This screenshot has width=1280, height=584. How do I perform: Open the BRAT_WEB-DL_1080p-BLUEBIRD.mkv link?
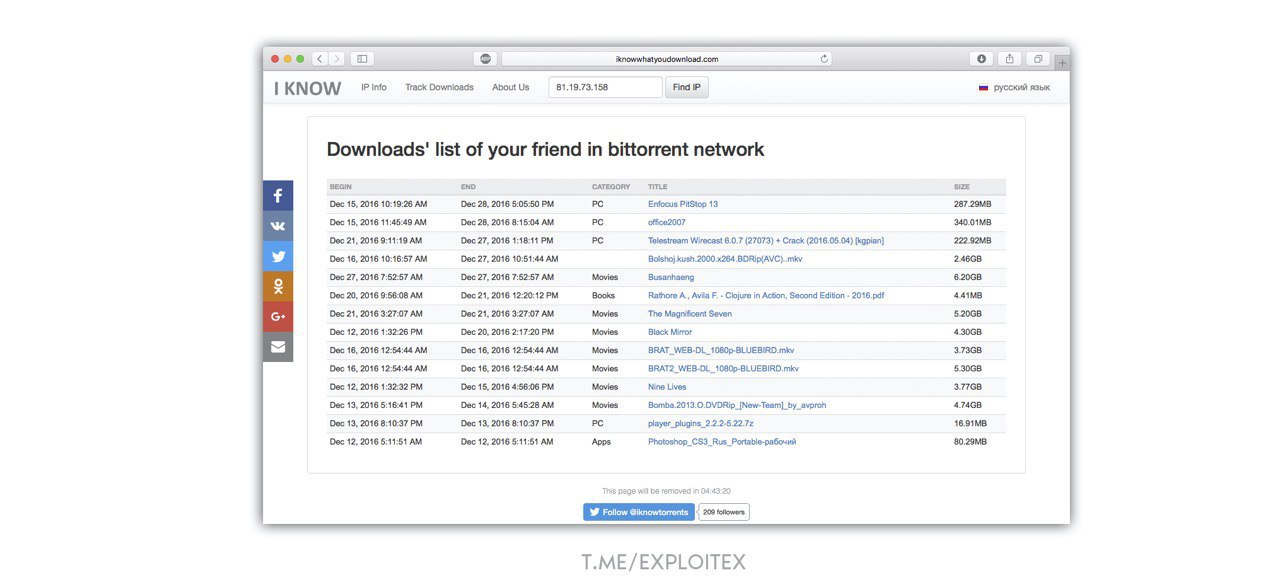click(x=721, y=350)
